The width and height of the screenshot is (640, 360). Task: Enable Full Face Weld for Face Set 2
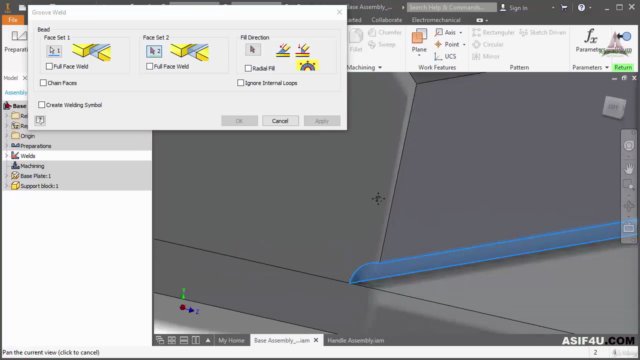point(149,66)
